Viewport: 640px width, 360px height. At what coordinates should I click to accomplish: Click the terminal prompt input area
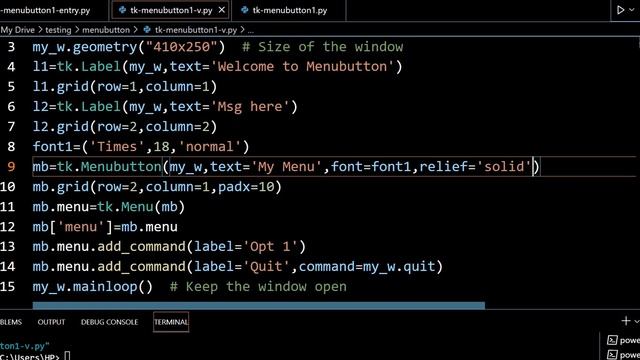coord(68,356)
